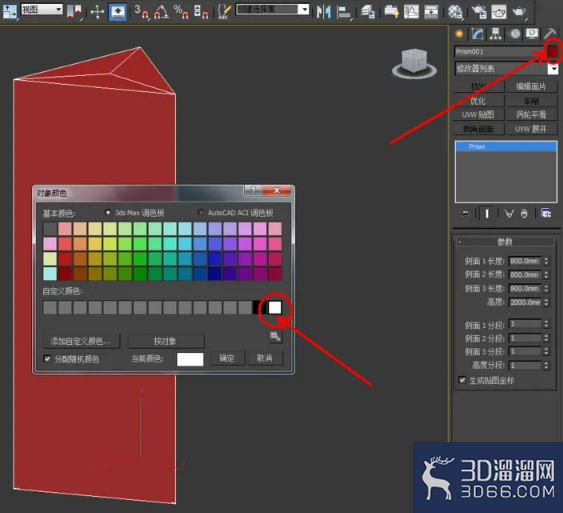Switch to the Display panel tab

click(532, 34)
